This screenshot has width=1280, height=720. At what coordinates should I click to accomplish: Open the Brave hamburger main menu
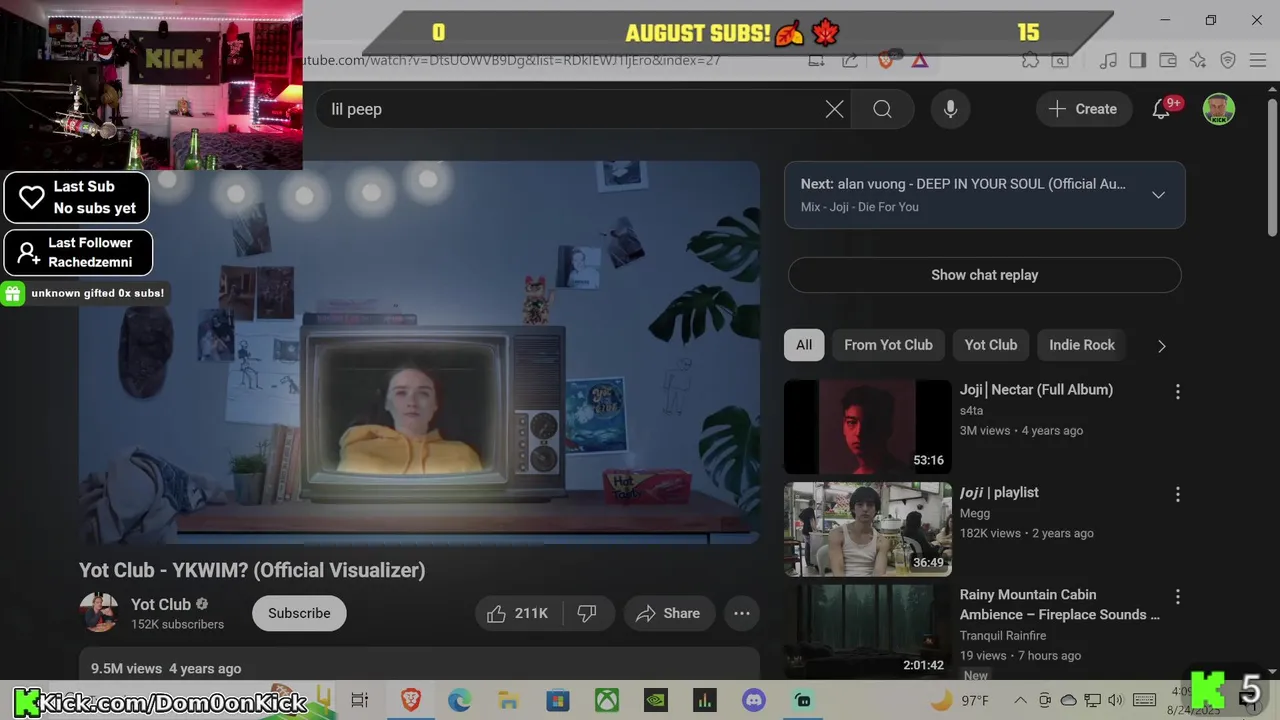(1259, 60)
